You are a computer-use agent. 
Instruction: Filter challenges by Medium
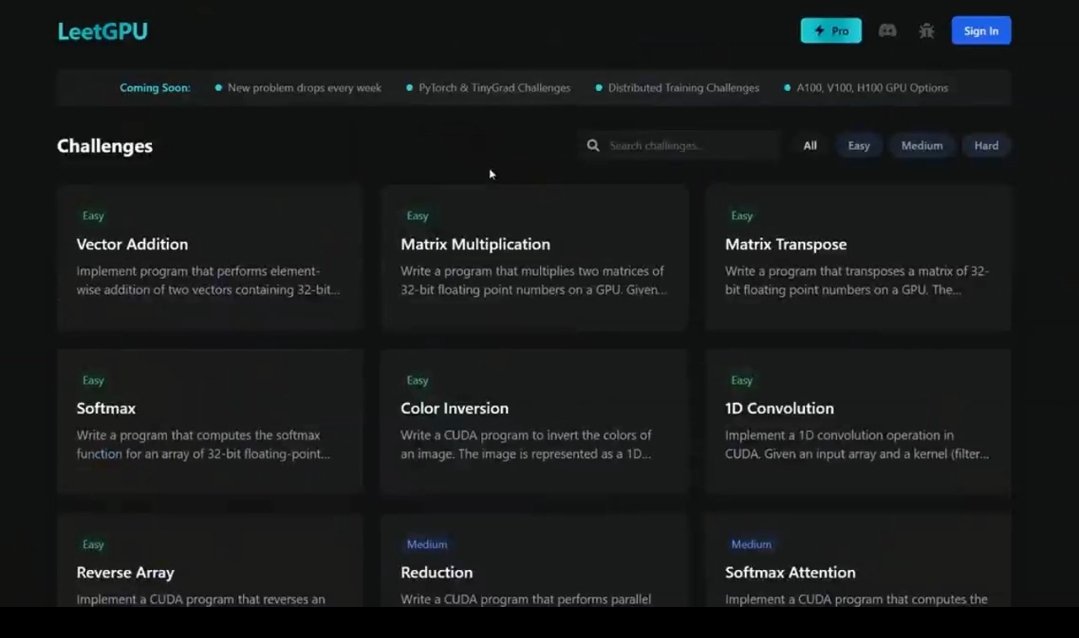click(x=922, y=145)
